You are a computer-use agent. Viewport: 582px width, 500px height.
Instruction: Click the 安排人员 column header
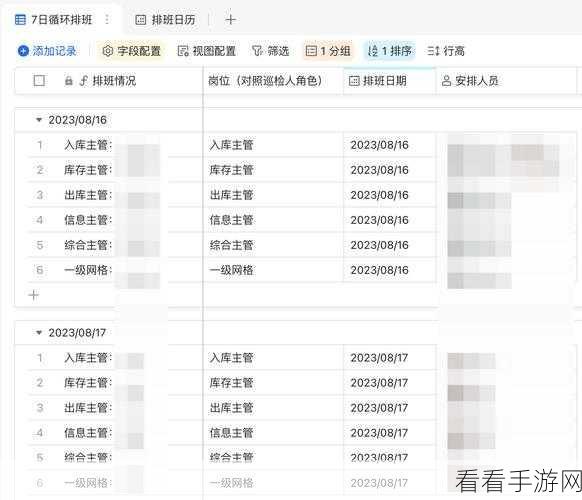tap(506, 81)
